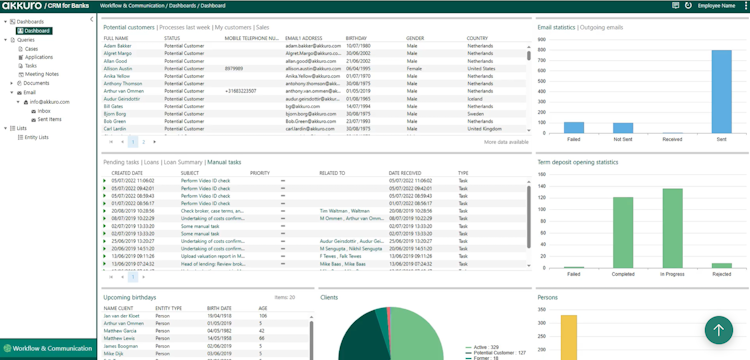Switch to Outgoing emails tab
Screen dimensions: 750x360
[601, 28]
